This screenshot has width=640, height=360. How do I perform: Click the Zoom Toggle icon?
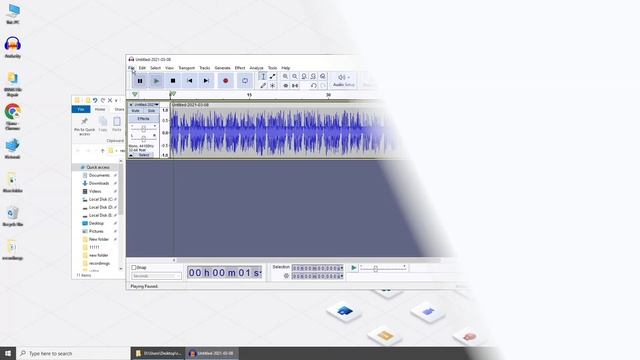pyautogui.click(x=323, y=76)
